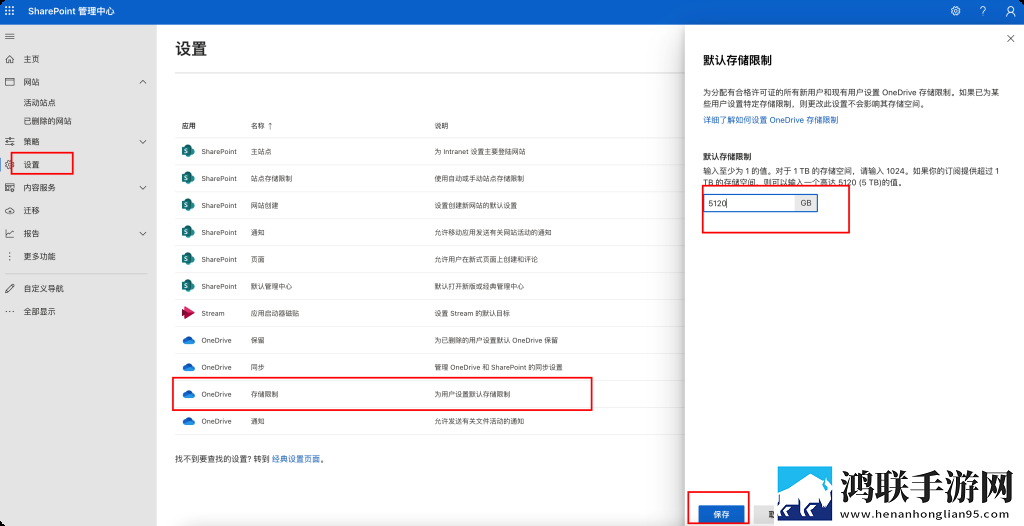Click the 自定义导航 pencil icon
This screenshot has height=526, width=1024.
(x=10, y=288)
